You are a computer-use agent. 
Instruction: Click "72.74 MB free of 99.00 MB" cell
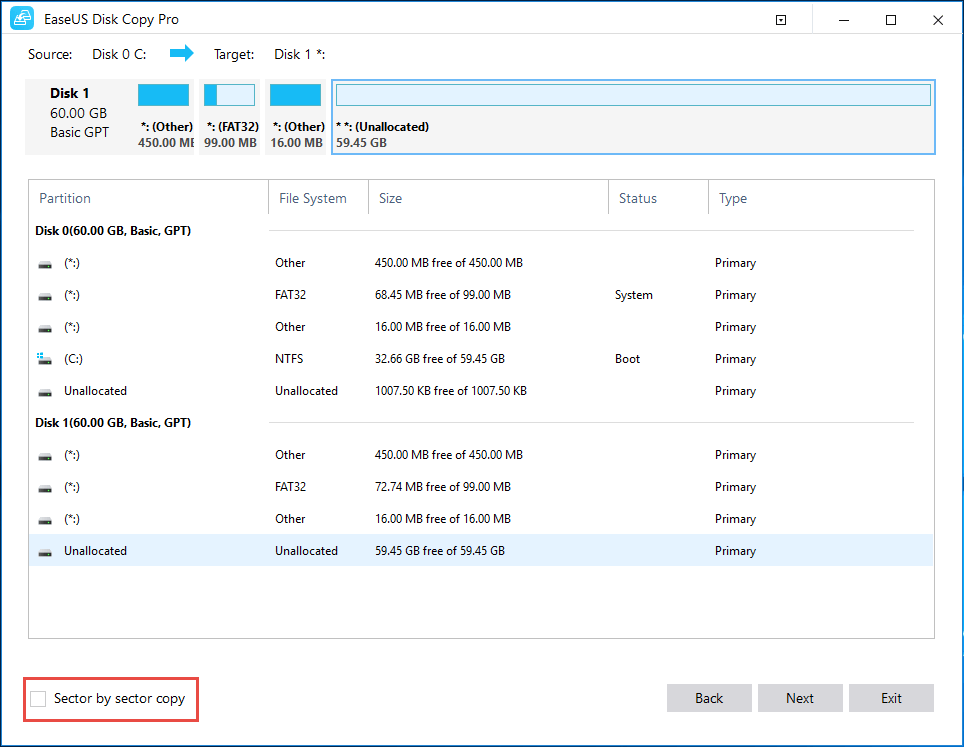[x=443, y=486]
